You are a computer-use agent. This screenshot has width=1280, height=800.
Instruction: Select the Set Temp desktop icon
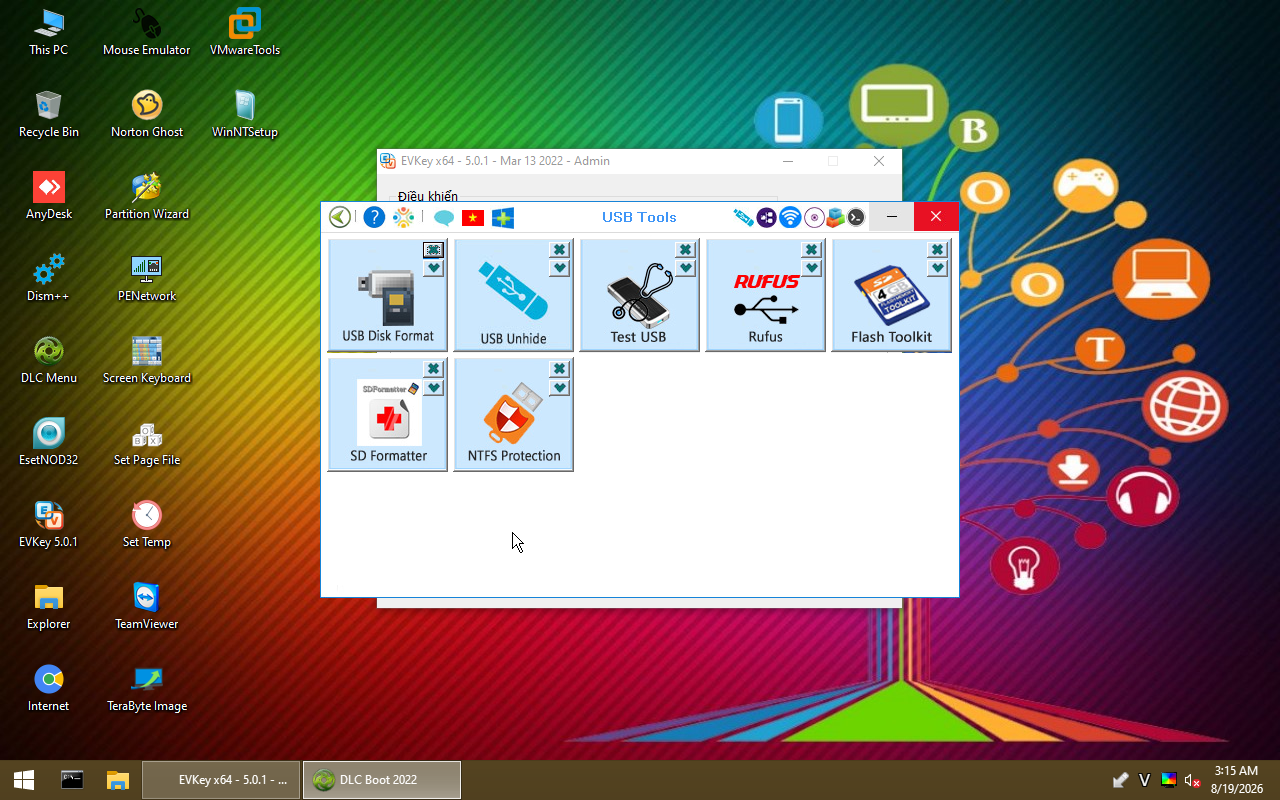147,524
